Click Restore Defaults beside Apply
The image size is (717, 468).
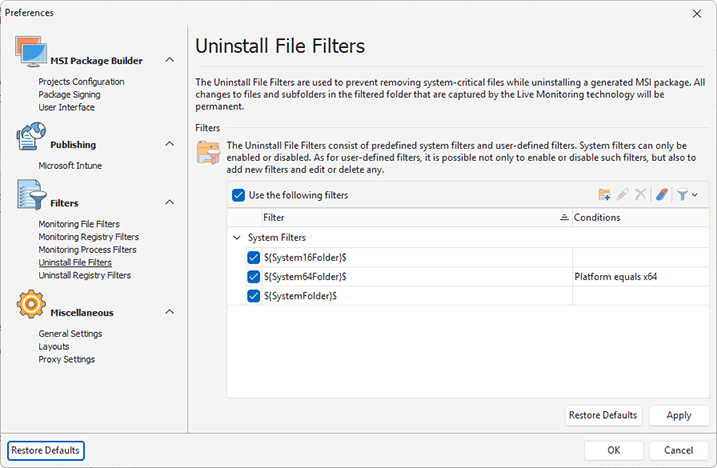pos(602,415)
